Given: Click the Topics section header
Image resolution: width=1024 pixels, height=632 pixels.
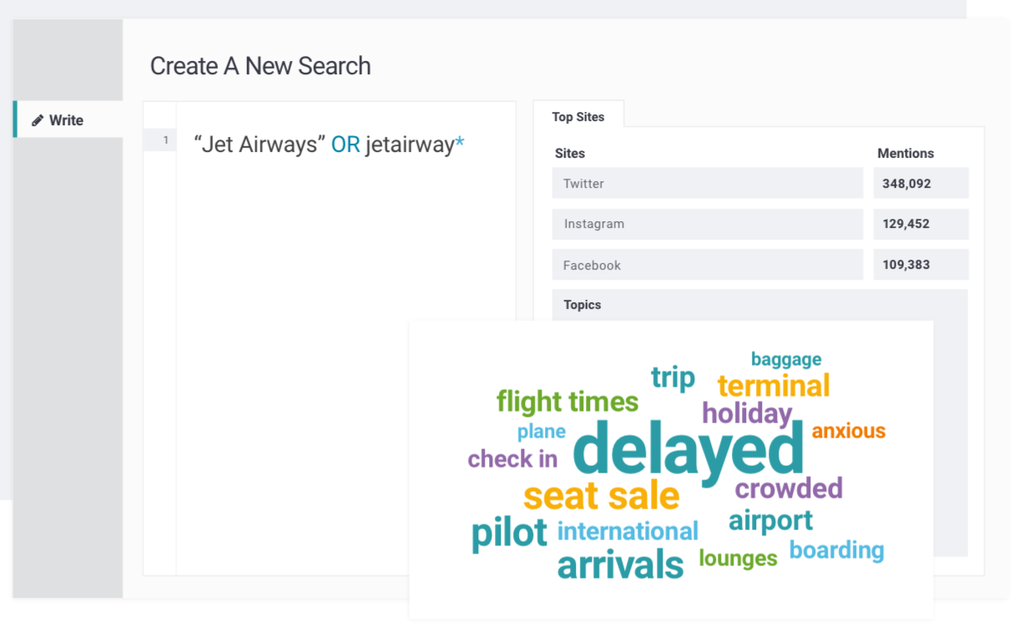Looking at the screenshot, I should [x=582, y=305].
